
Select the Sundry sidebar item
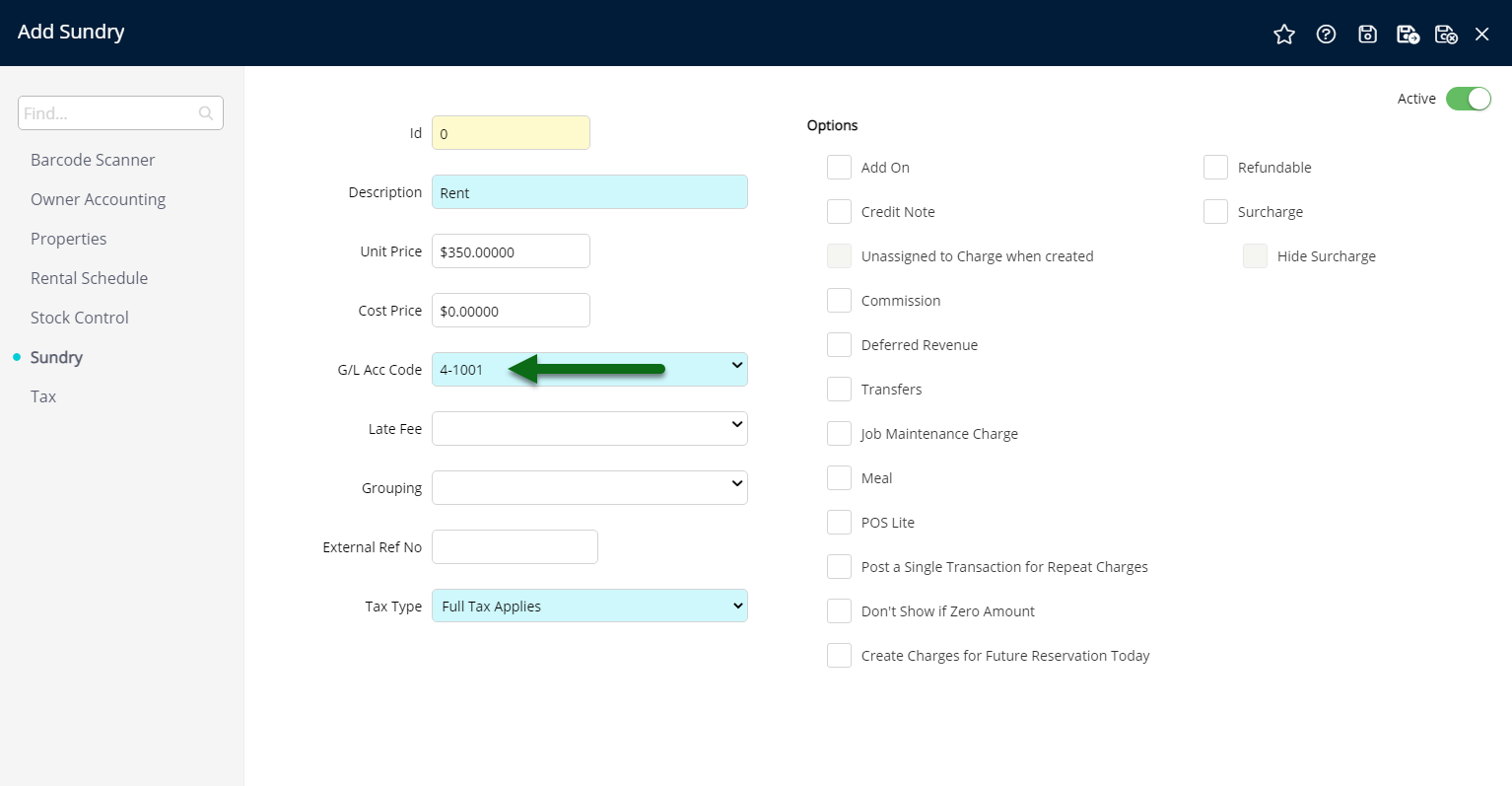pos(56,357)
